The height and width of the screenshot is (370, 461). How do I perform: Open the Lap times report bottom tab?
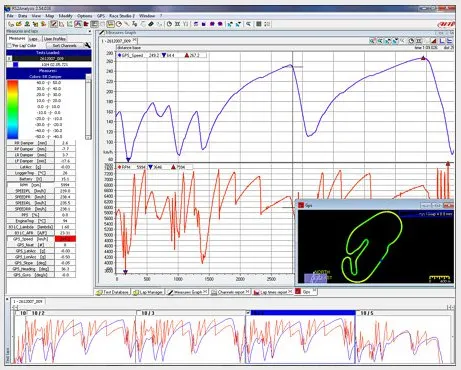pyautogui.click(x=272, y=292)
